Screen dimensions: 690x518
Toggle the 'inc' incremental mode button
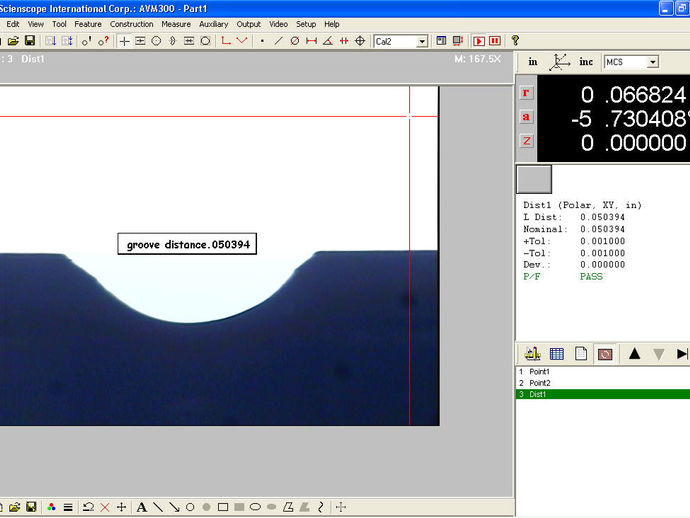pos(586,62)
